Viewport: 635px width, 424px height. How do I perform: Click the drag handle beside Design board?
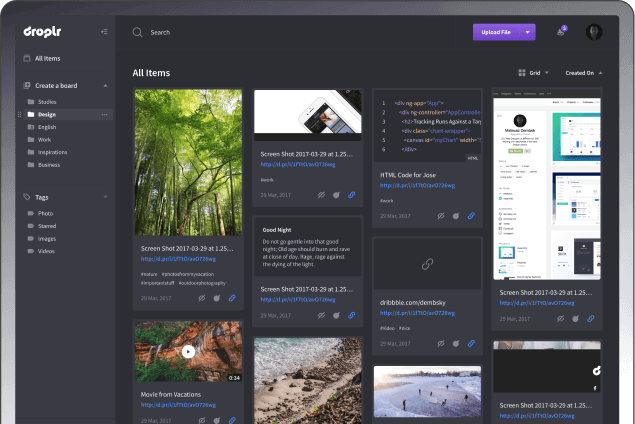tap(19, 115)
